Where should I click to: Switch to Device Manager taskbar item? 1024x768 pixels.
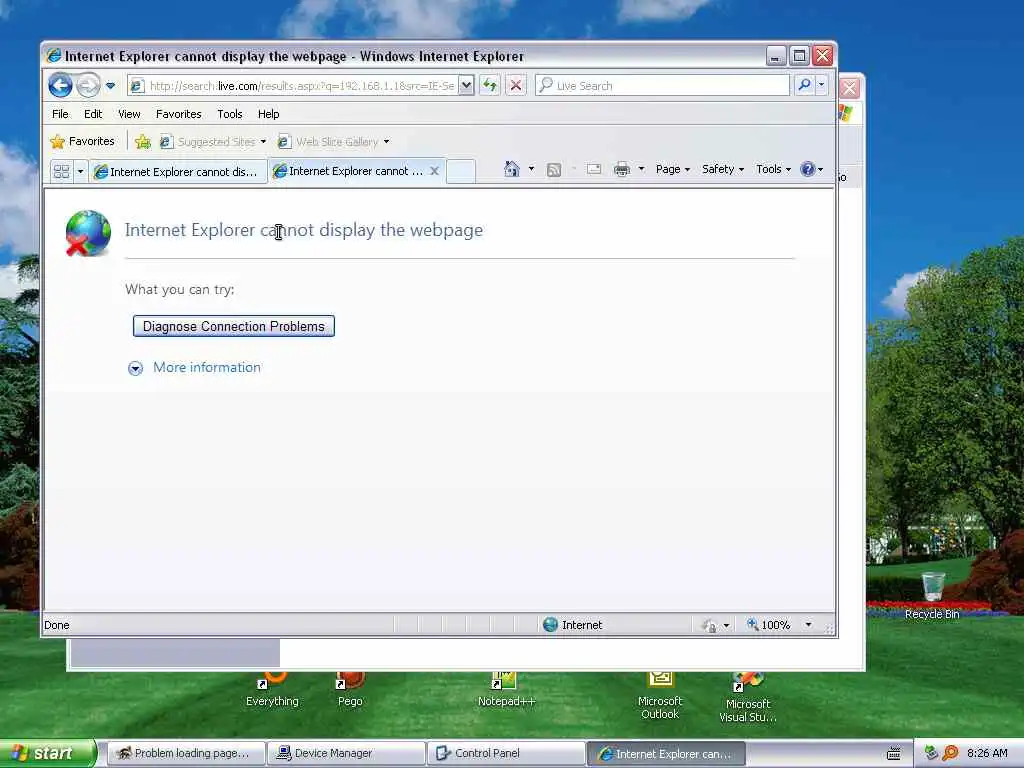346,753
